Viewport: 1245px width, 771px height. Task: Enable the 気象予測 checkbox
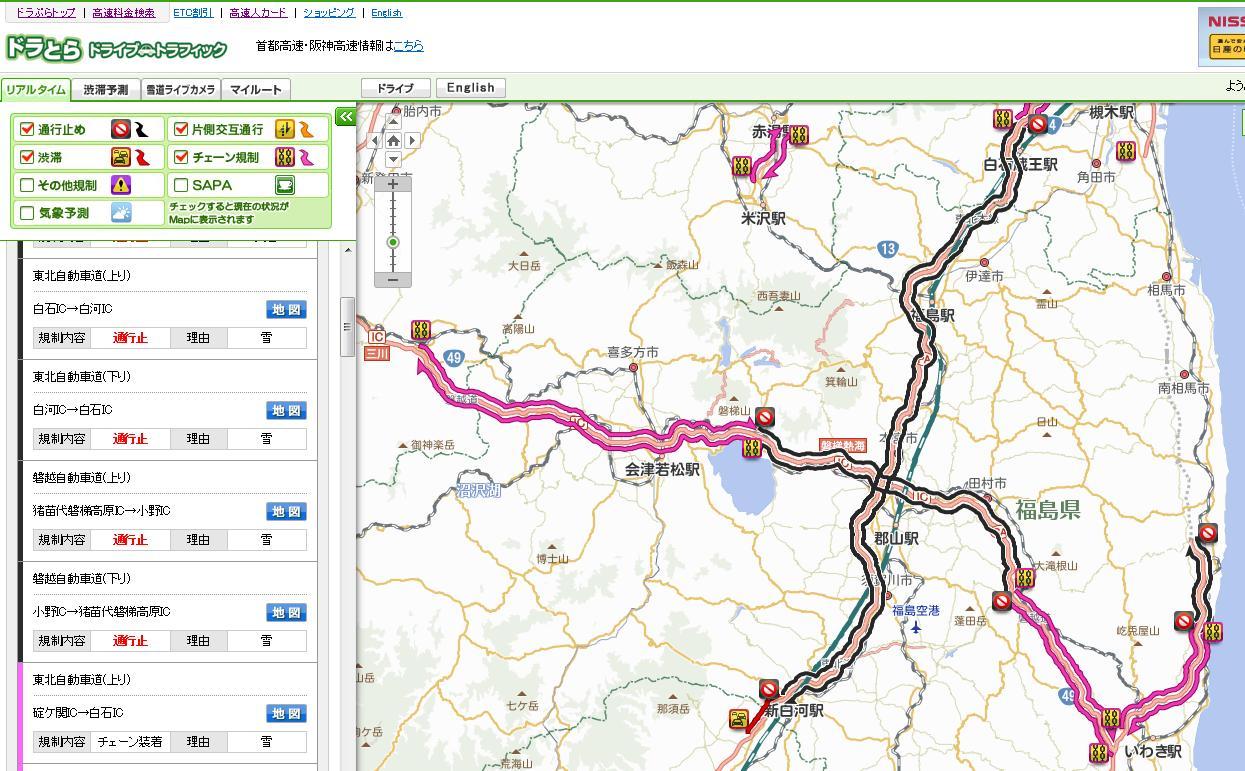[27, 212]
